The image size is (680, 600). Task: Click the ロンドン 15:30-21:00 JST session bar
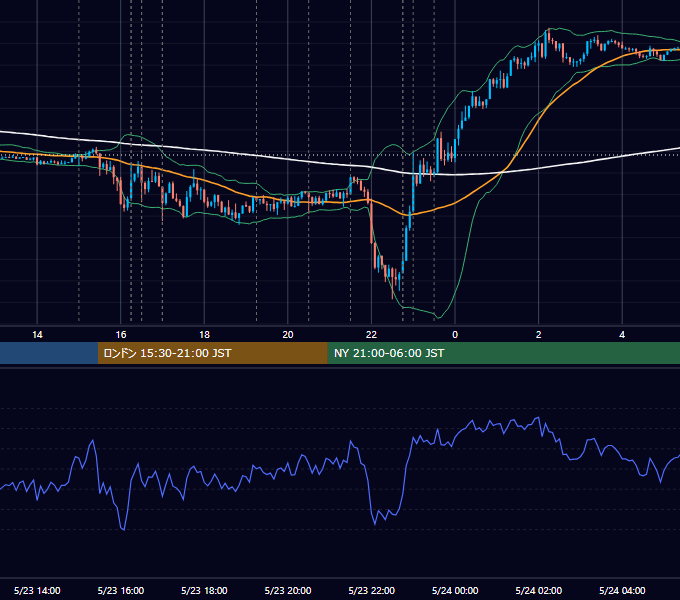tap(212, 353)
